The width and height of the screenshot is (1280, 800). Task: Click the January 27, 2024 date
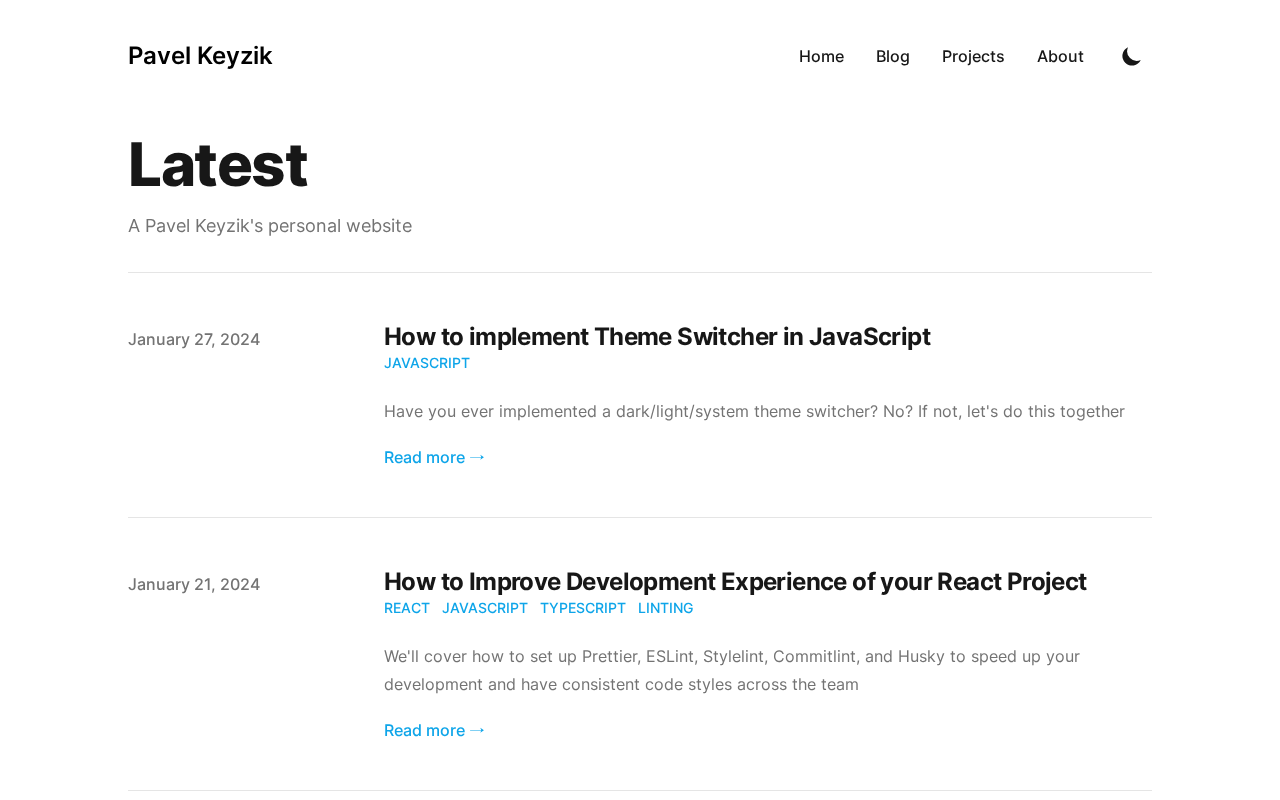tap(194, 339)
